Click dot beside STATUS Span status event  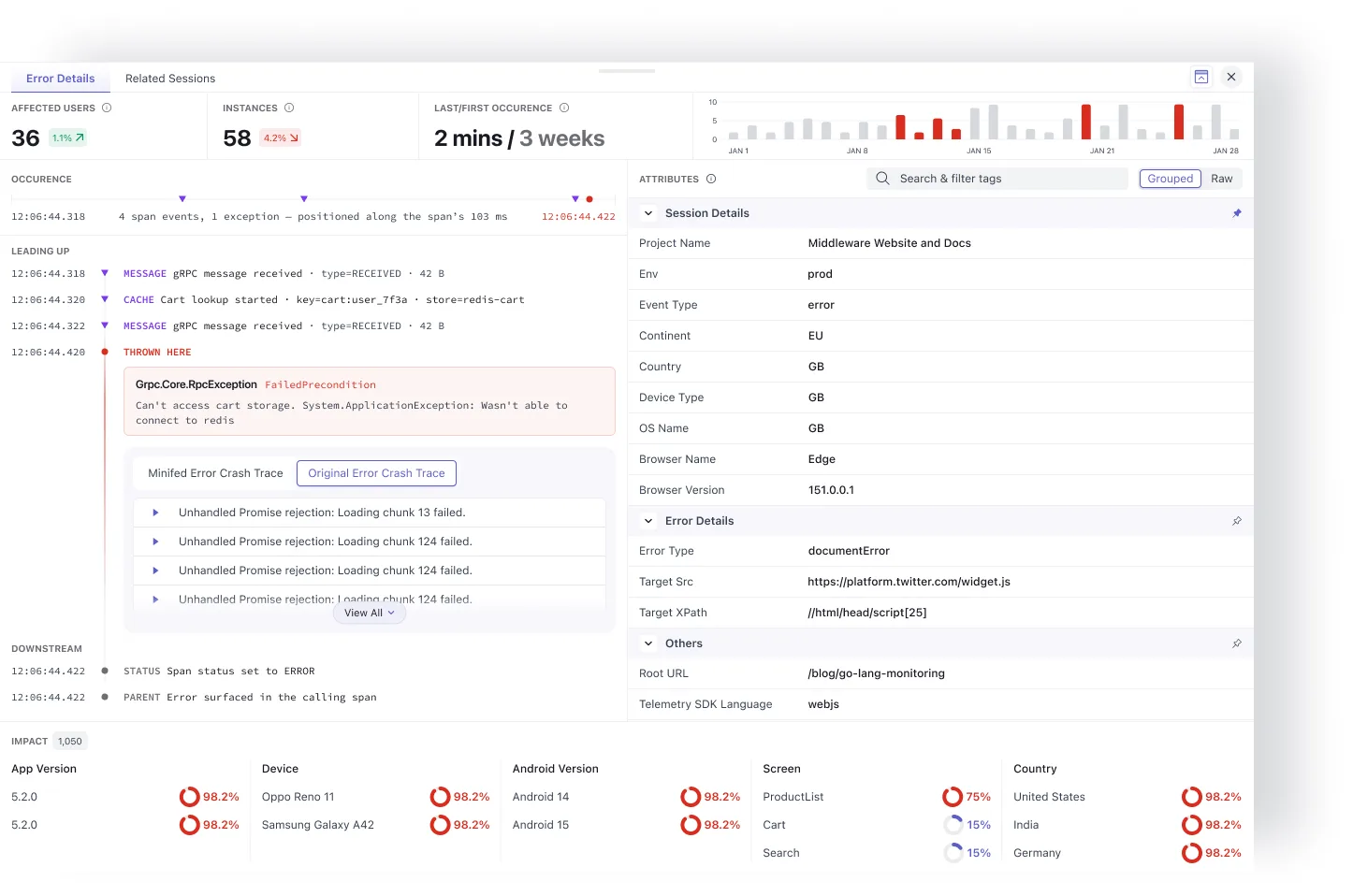tap(105, 671)
